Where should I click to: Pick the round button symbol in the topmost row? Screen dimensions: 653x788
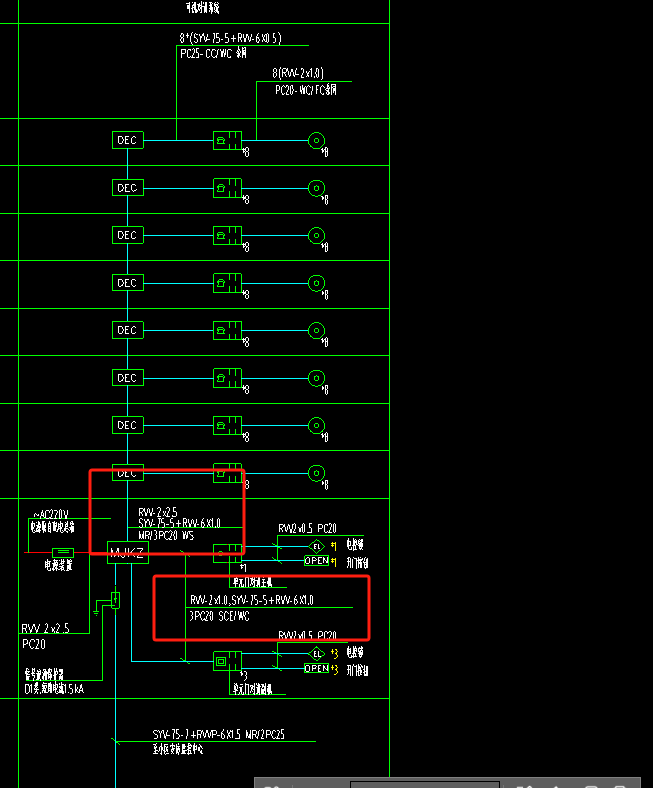coord(316,140)
